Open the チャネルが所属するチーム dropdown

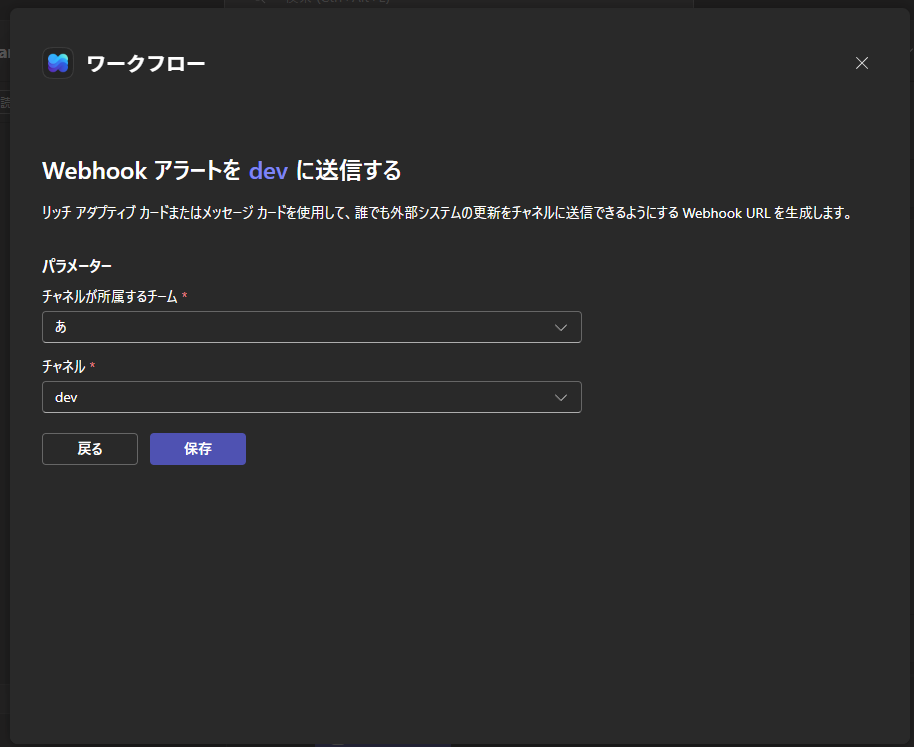tap(312, 327)
